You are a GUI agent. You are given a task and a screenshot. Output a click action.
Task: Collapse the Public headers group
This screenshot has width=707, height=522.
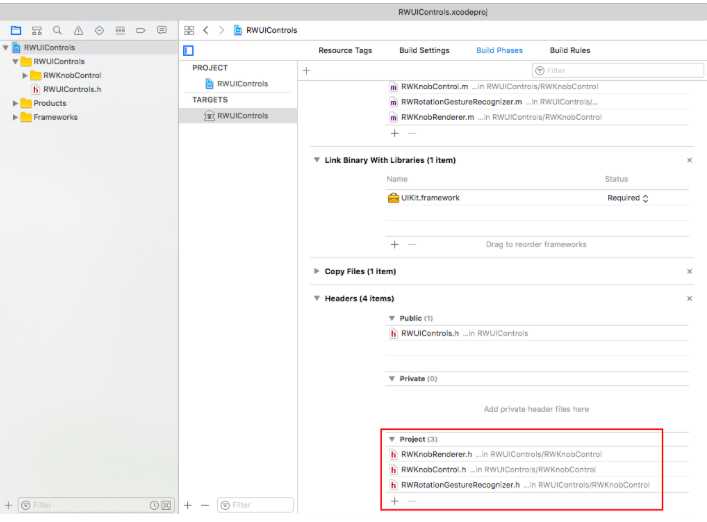click(392, 318)
